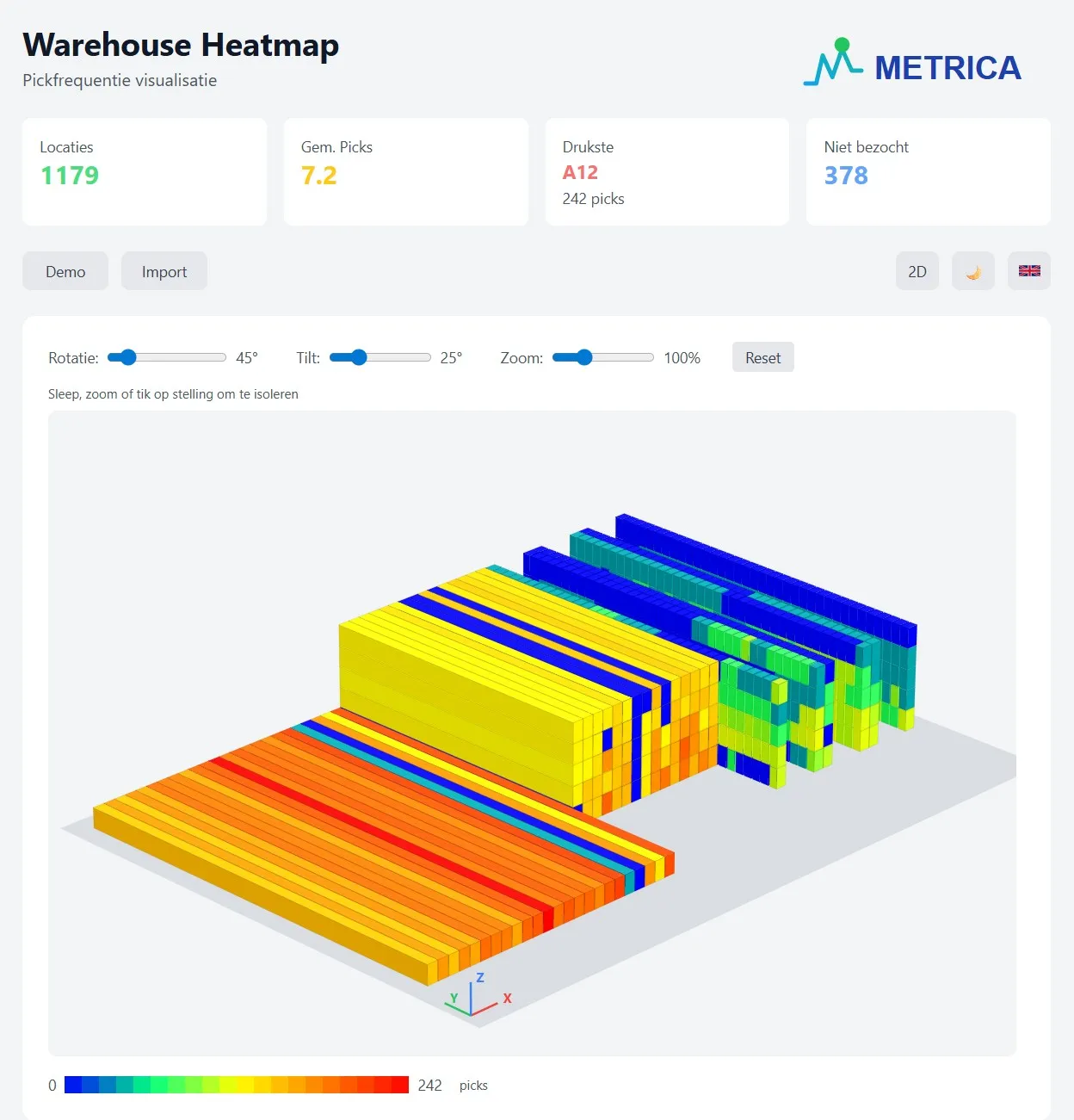This screenshot has width=1074, height=1120.
Task: Click the Tilt slider handle
Action: (x=359, y=357)
